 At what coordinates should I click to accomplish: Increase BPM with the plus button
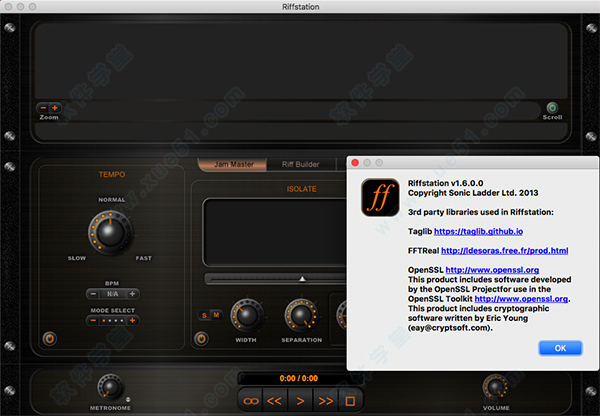(x=132, y=294)
